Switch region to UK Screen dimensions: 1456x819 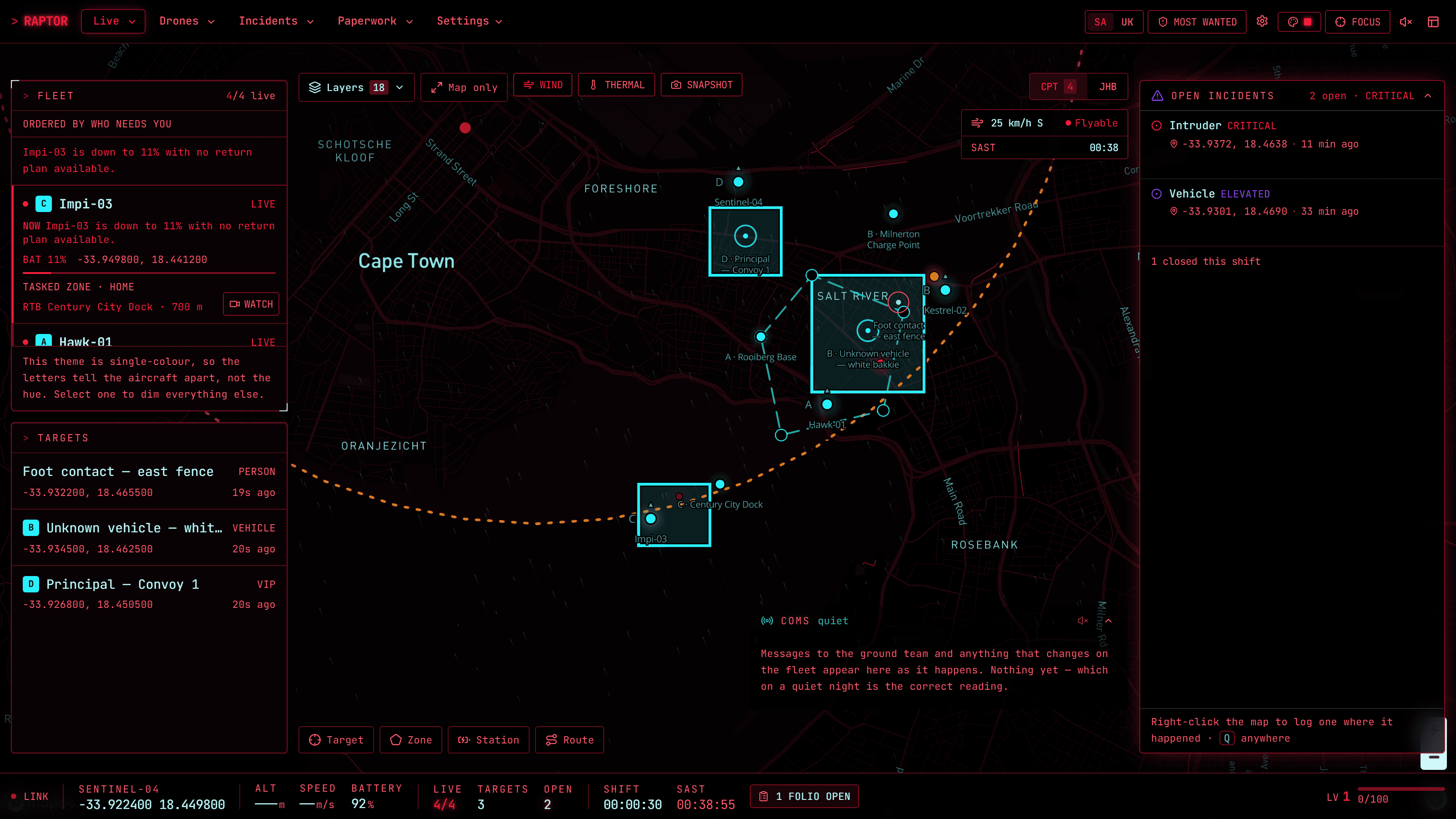(1127, 22)
